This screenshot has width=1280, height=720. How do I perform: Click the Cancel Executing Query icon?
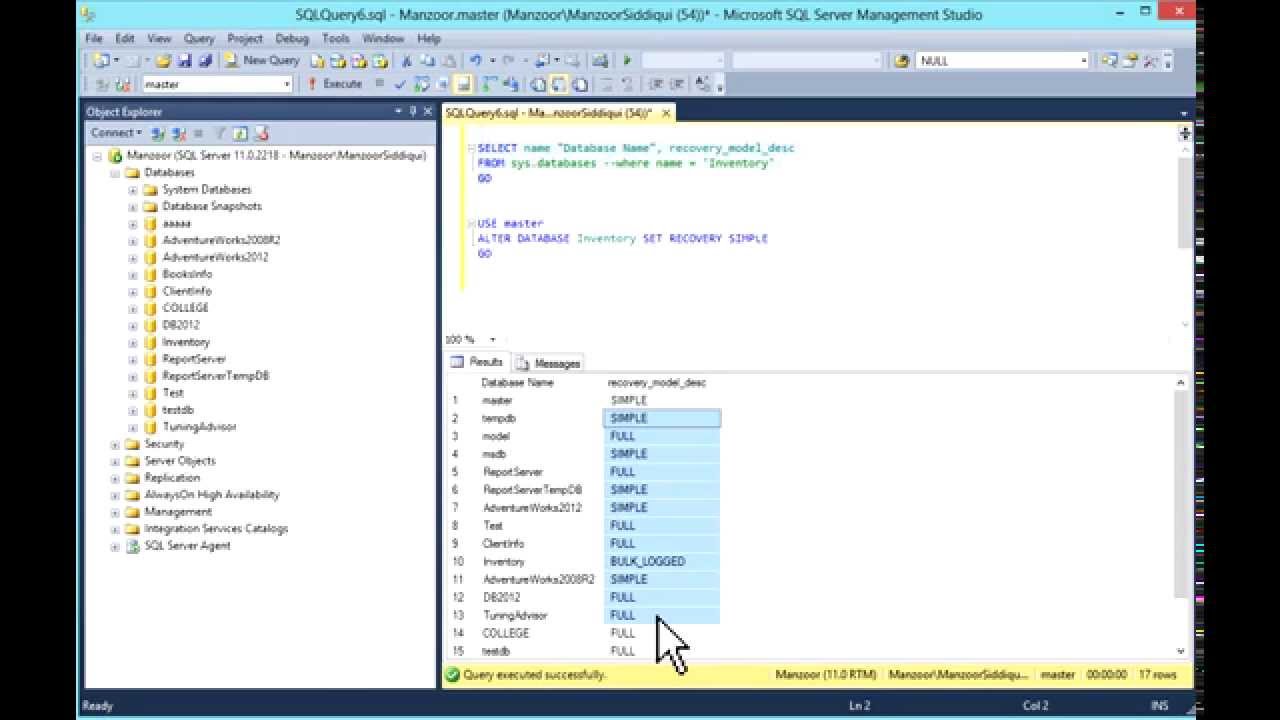(x=380, y=84)
